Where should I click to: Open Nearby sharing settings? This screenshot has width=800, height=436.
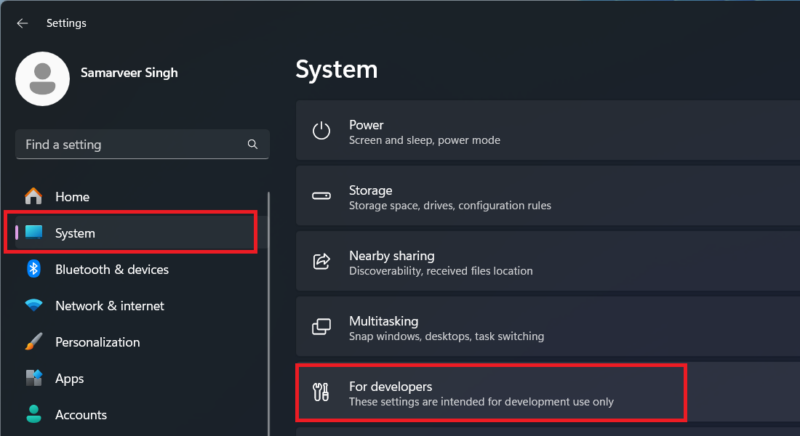click(547, 261)
